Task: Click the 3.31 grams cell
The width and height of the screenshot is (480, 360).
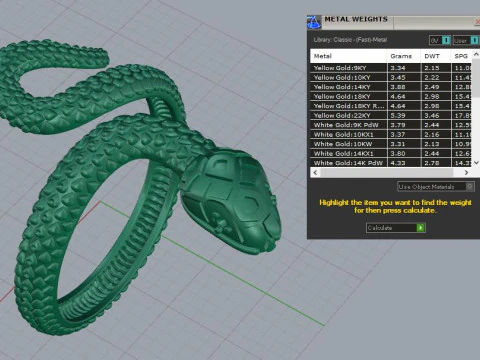Action: 404,144
